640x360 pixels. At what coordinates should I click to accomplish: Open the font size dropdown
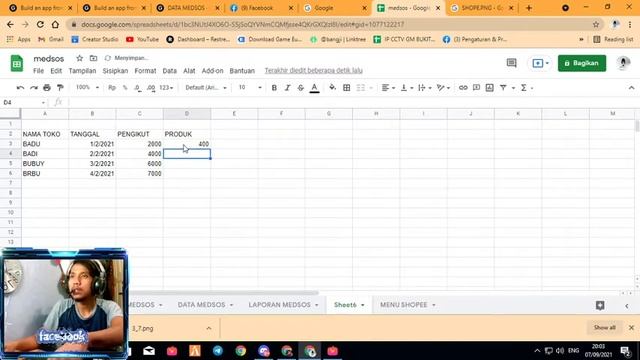tap(250, 88)
